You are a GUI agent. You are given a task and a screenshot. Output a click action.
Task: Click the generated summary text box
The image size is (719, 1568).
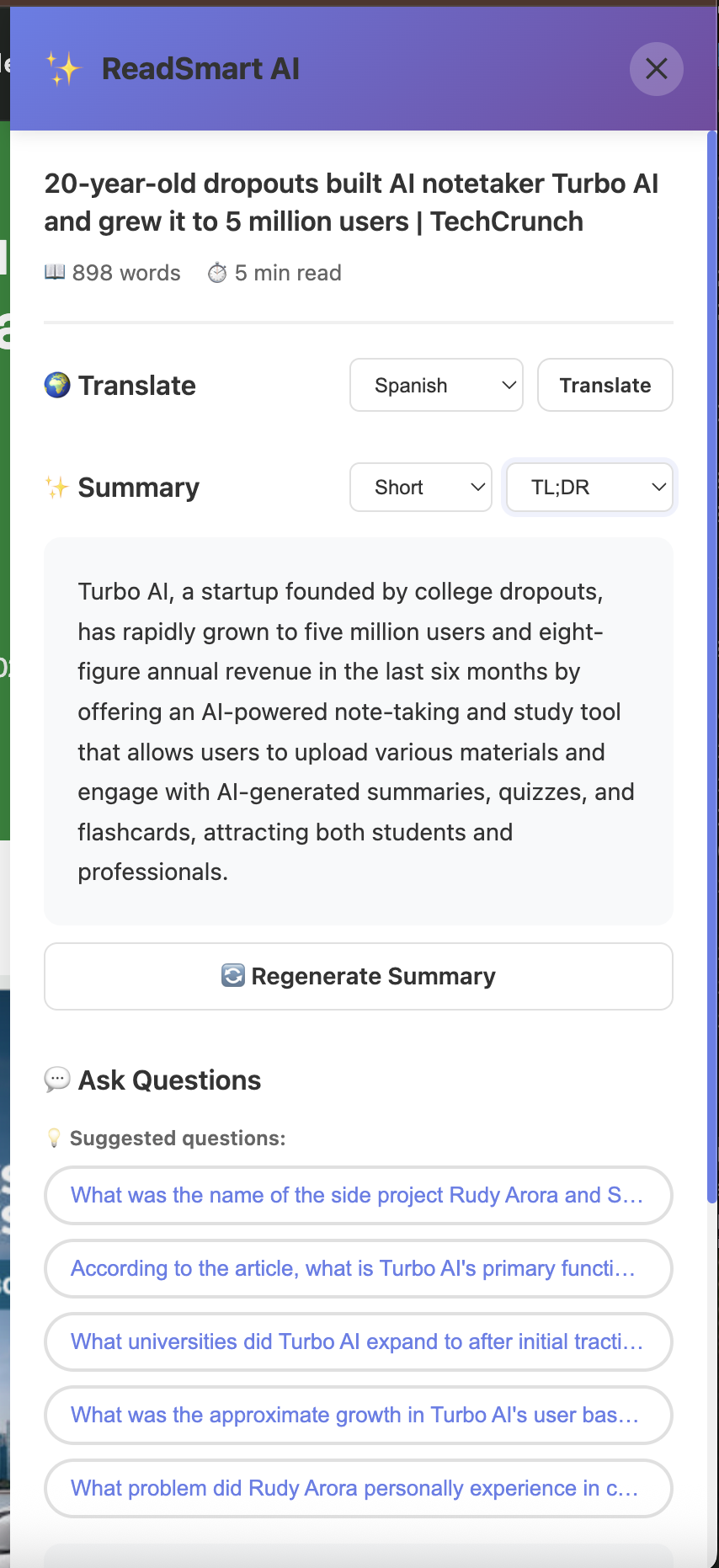click(358, 731)
